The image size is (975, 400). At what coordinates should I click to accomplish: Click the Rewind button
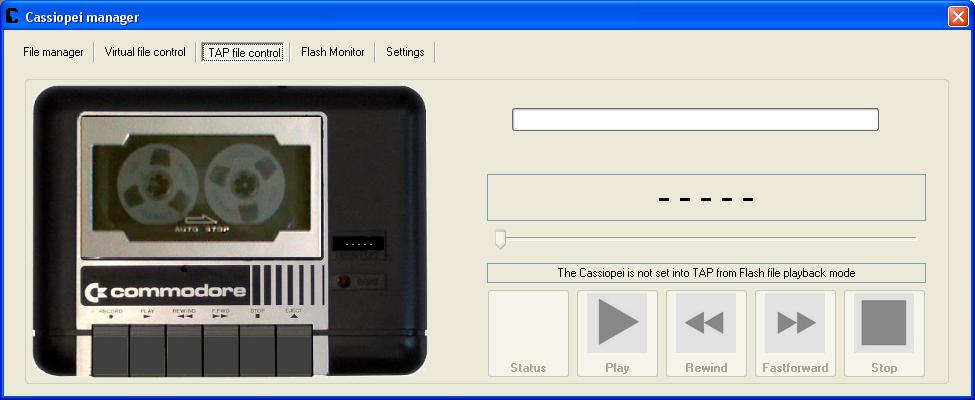(x=706, y=333)
